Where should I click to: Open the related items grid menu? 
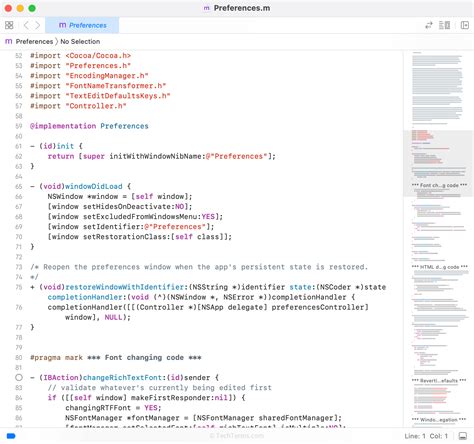(x=9, y=25)
